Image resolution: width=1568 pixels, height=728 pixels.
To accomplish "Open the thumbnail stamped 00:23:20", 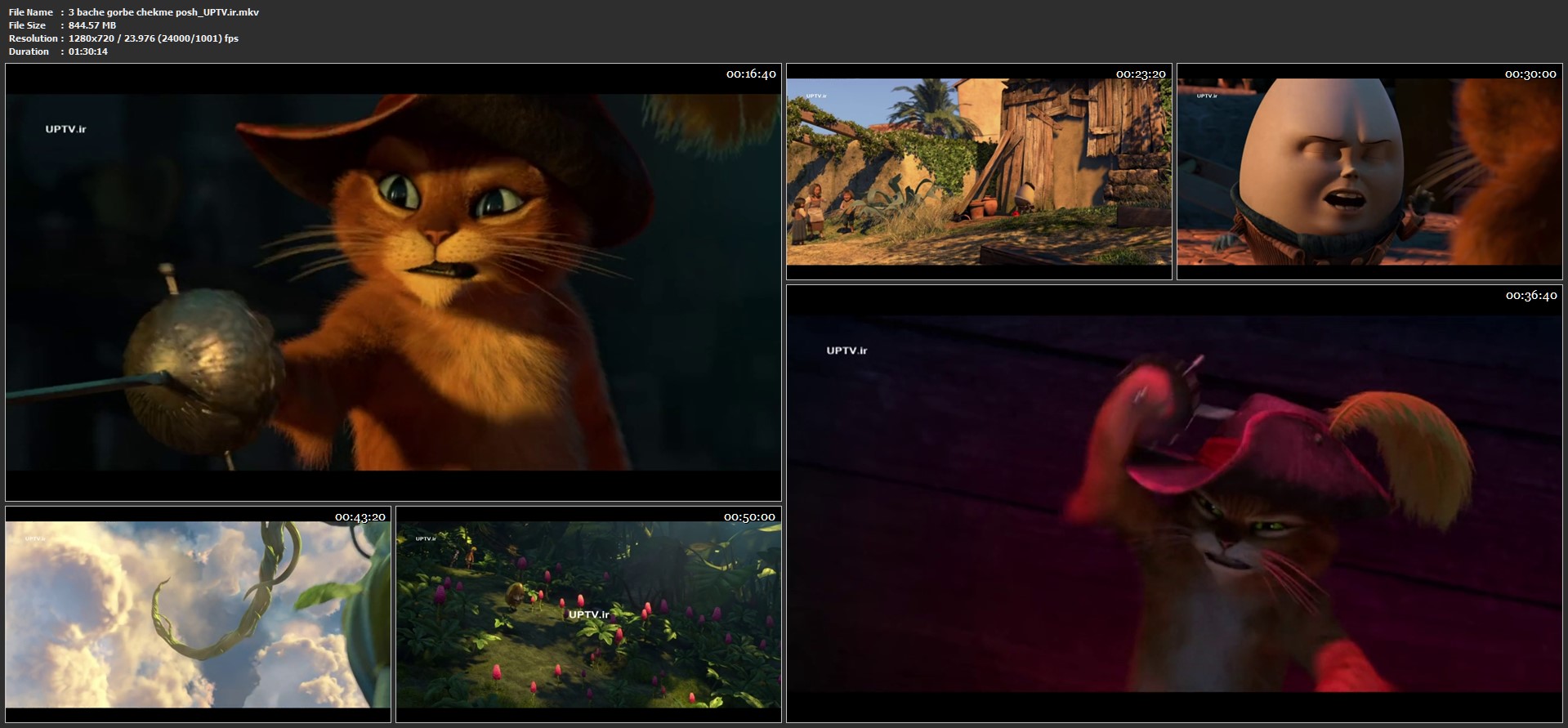I will click(x=979, y=172).
